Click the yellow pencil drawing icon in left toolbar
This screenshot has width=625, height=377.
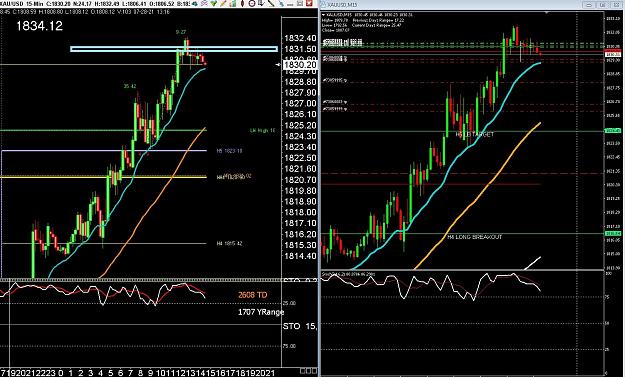click(x=223, y=4)
